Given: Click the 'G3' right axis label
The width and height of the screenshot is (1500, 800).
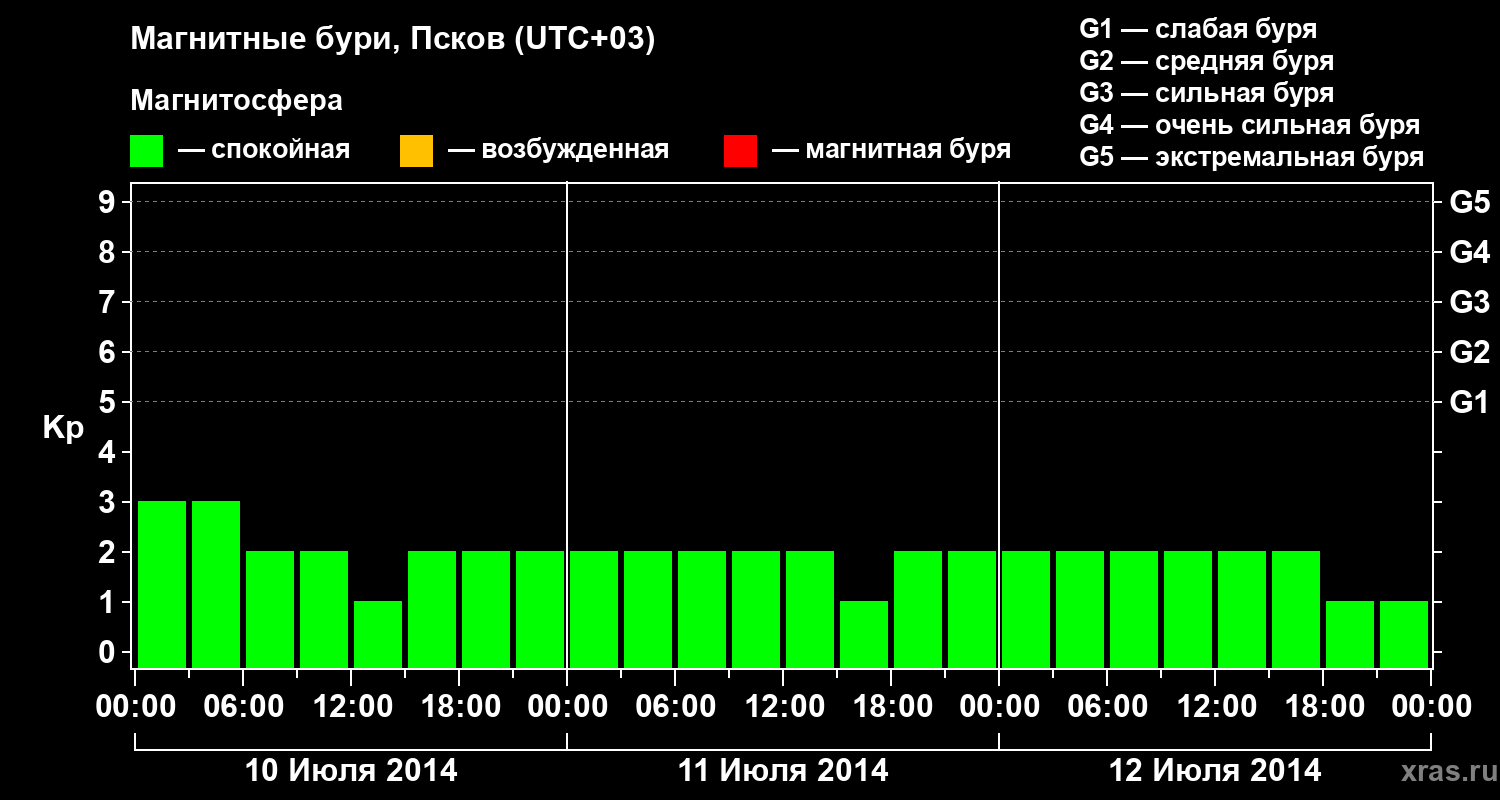Looking at the screenshot, I should click(x=1469, y=302).
